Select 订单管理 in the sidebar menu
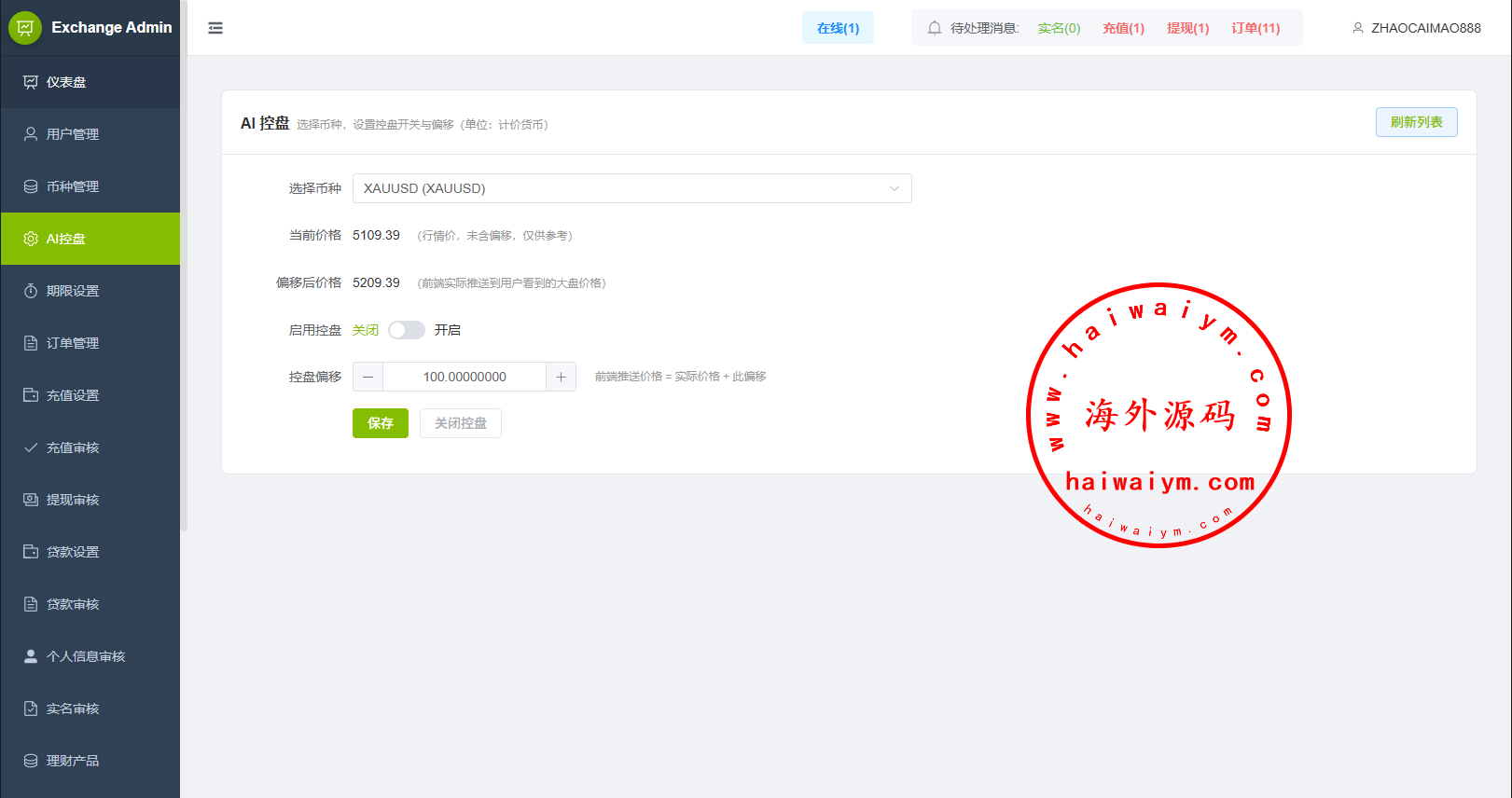 point(73,343)
